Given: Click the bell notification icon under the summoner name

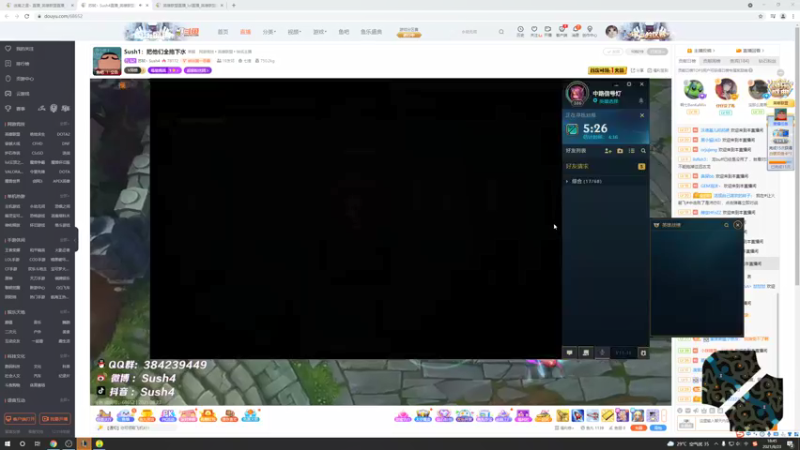Looking at the screenshot, I should [641, 101].
